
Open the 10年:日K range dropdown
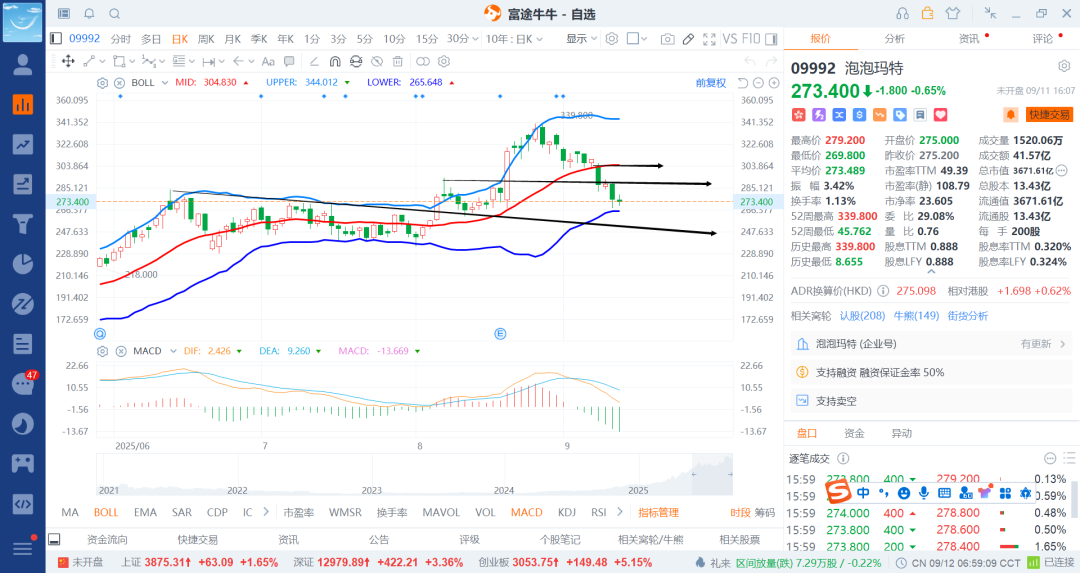click(514, 39)
